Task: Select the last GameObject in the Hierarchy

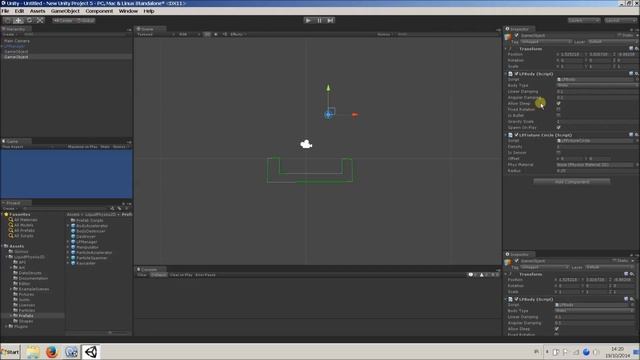Action: [x=16, y=57]
